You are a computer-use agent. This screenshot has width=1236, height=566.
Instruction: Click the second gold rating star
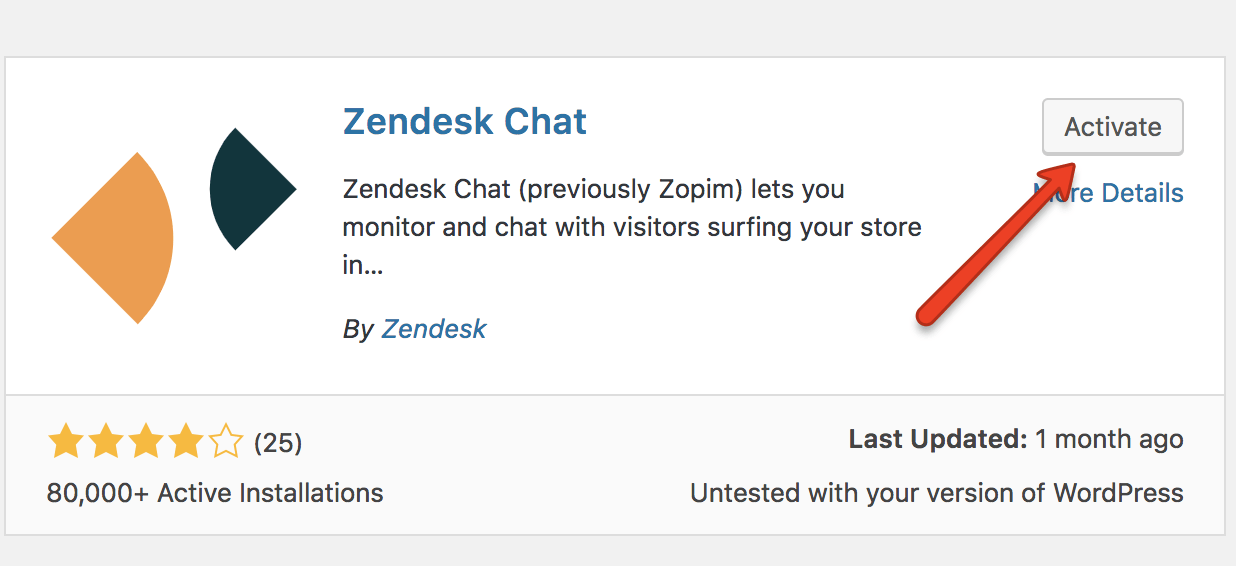coord(105,441)
